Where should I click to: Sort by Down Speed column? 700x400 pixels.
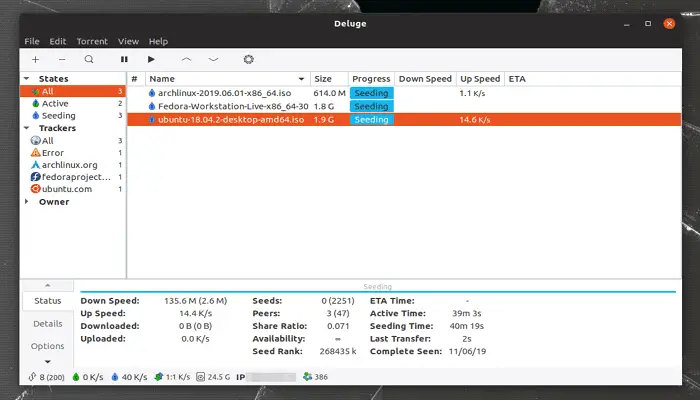click(425, 79)
